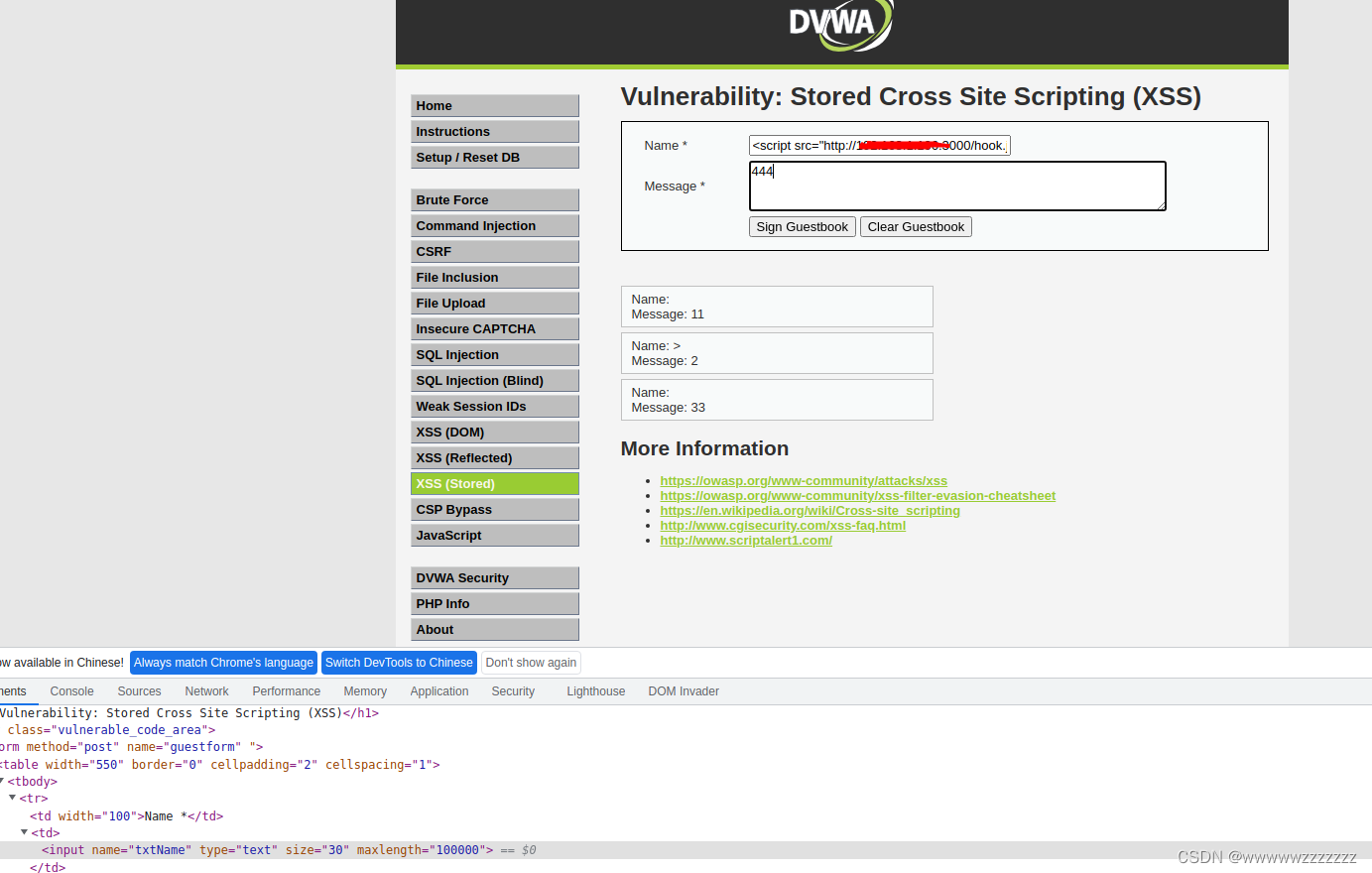Screen dimensions: 1372x873
Task: Switch to the Console tab in DevTools
Action: 71,691
